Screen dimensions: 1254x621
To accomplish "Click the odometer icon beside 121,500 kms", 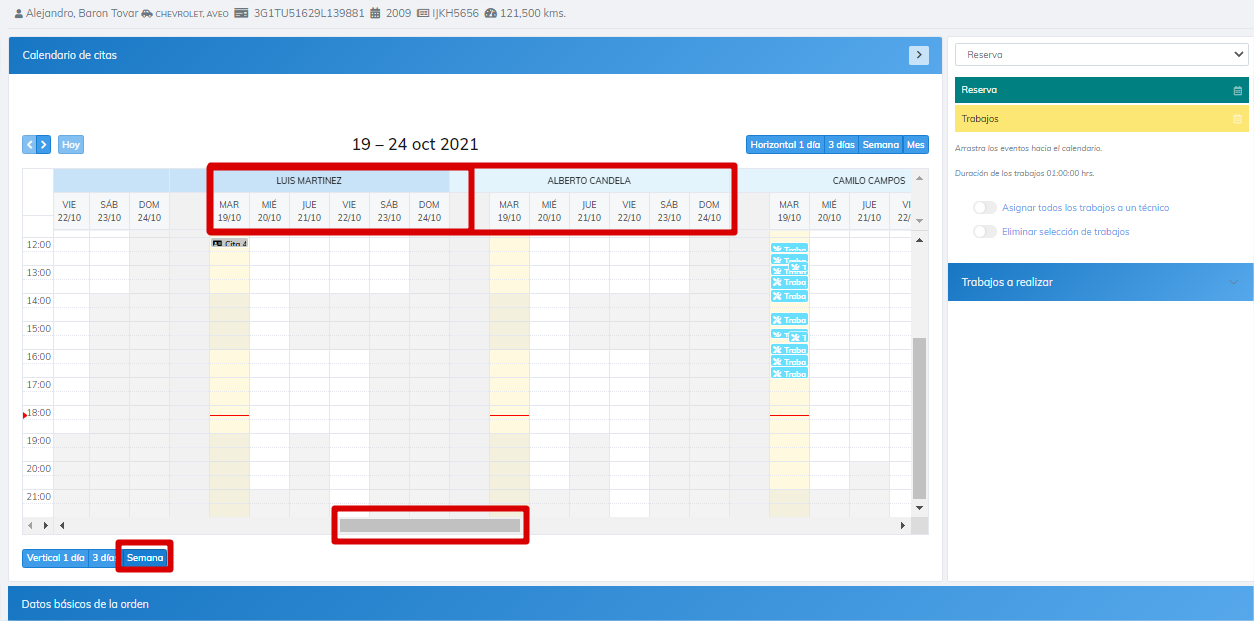I will [490, 14].
